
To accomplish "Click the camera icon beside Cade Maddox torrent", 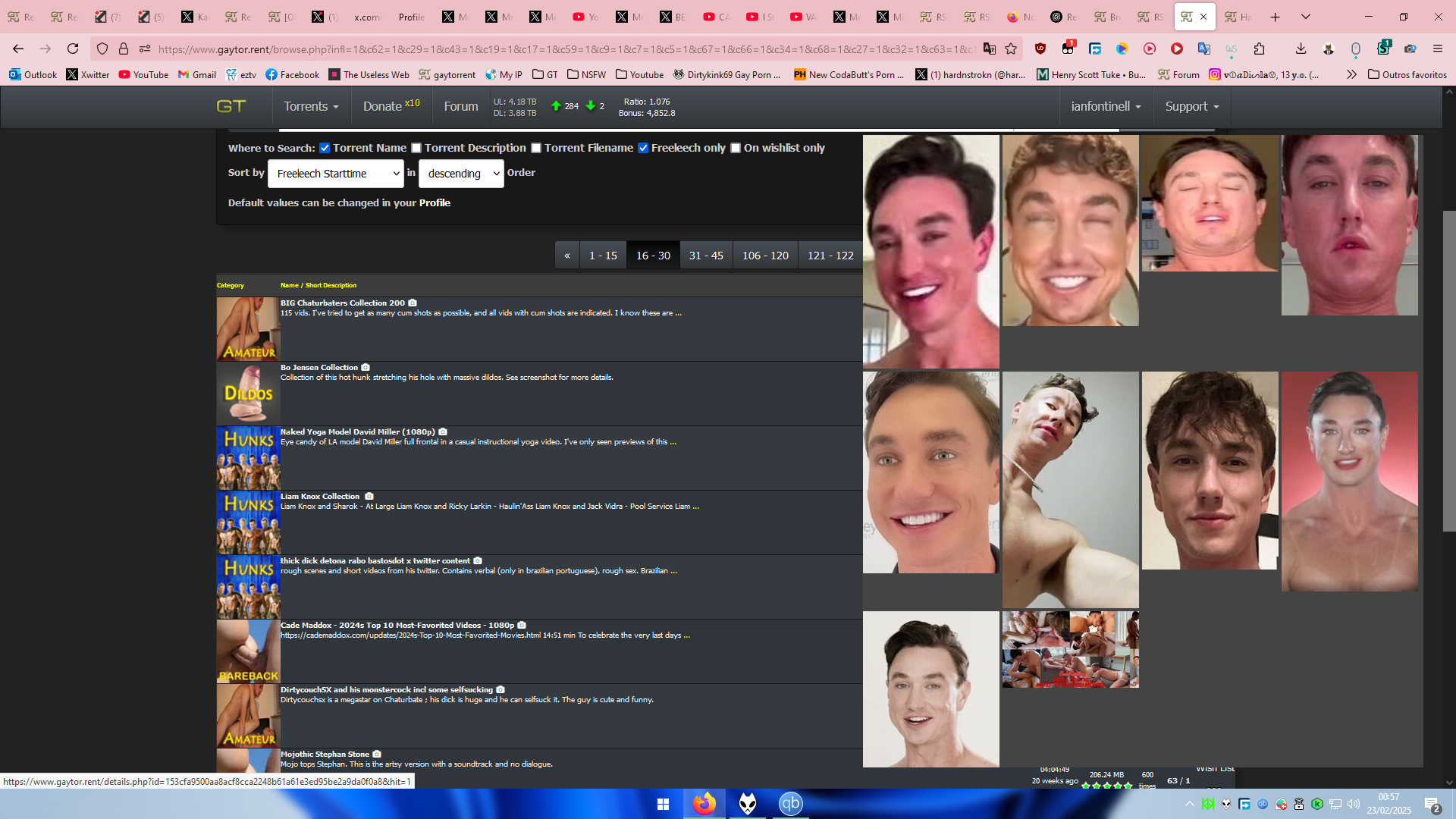I will tap(520, 625).
